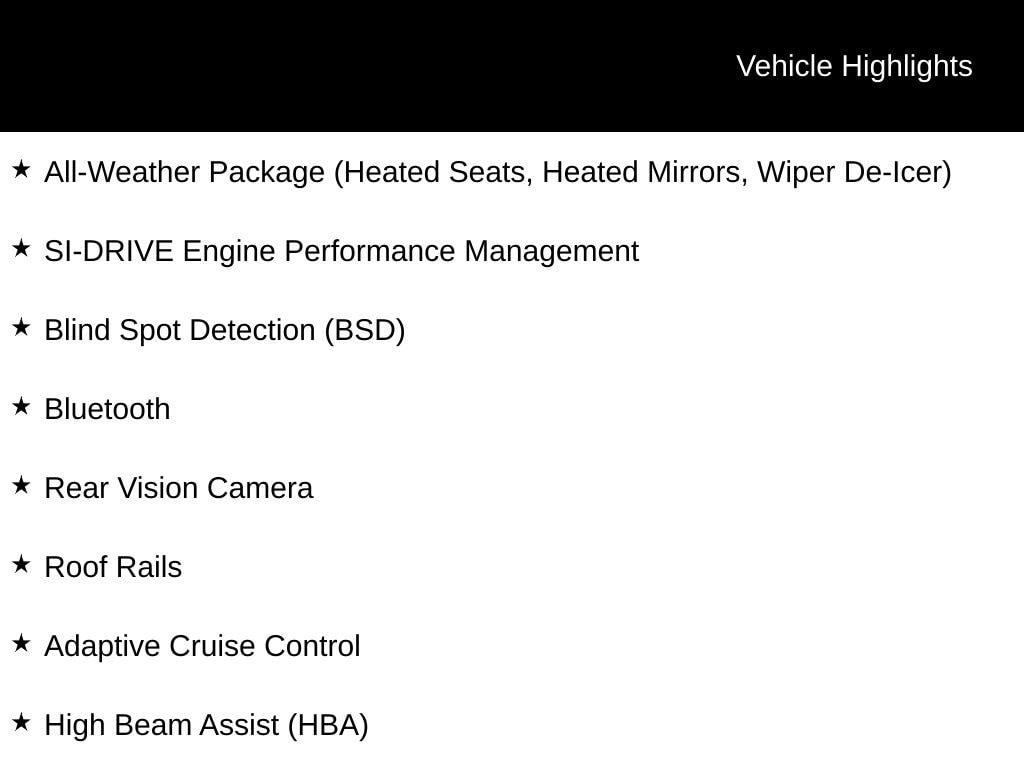Select the Roof Rails feature text

click(x=113, y=567)
